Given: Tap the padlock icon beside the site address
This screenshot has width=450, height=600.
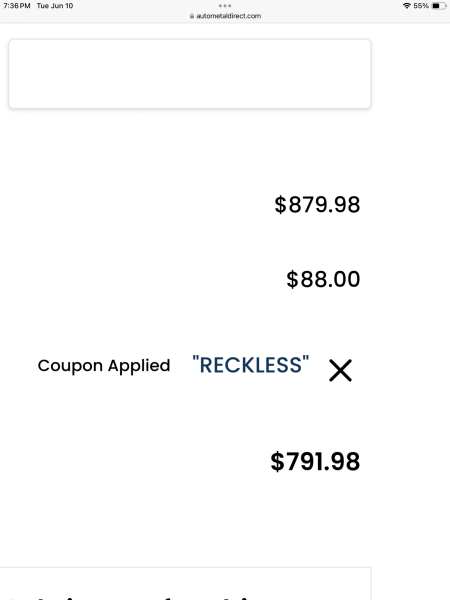Looking at the screenshot, I should 192,16.
